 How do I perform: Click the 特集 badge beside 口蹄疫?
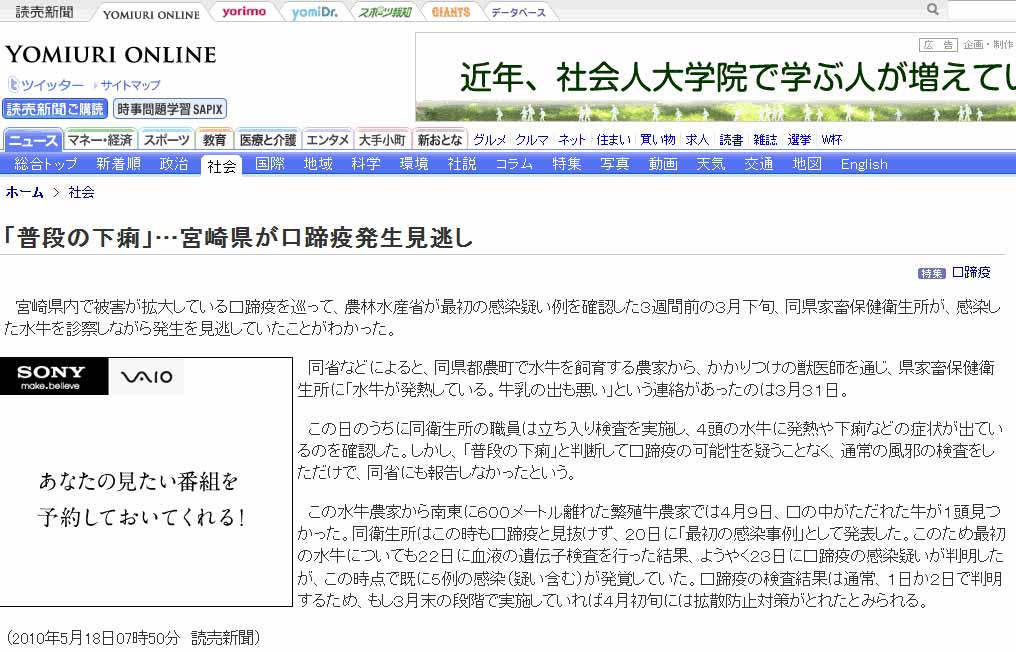click(931, 273)
